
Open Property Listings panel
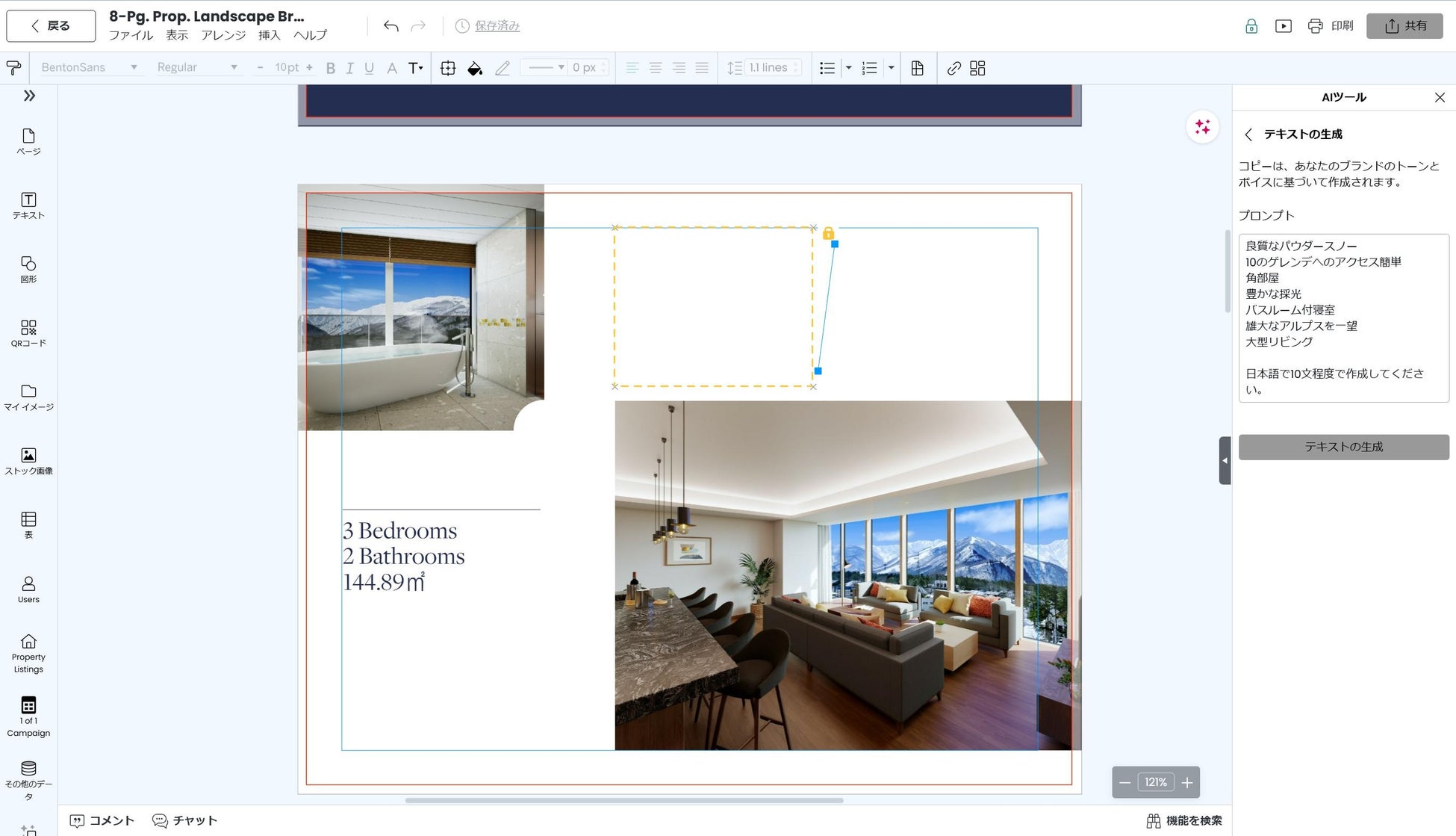(x=28, y=653)
